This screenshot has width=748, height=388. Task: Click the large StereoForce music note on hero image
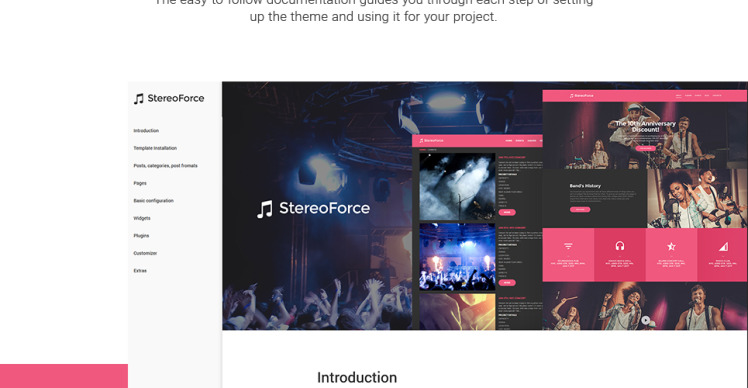(265, 209)
